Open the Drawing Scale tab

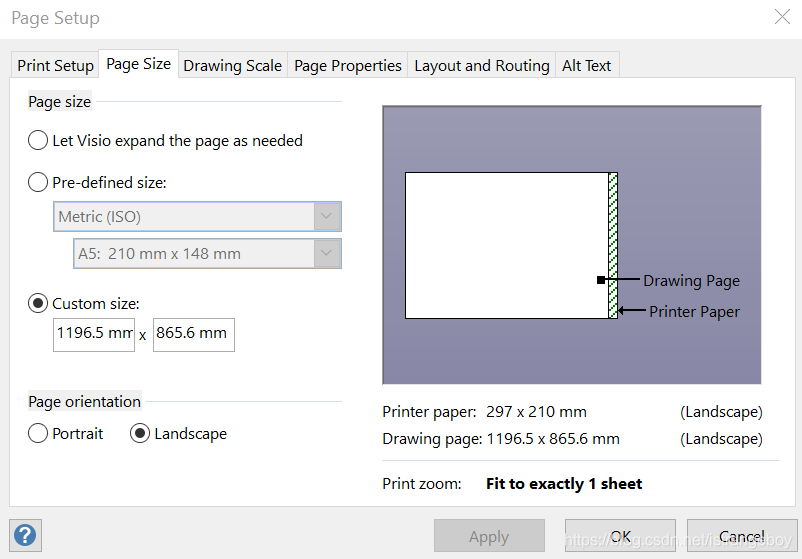point(233,65)
